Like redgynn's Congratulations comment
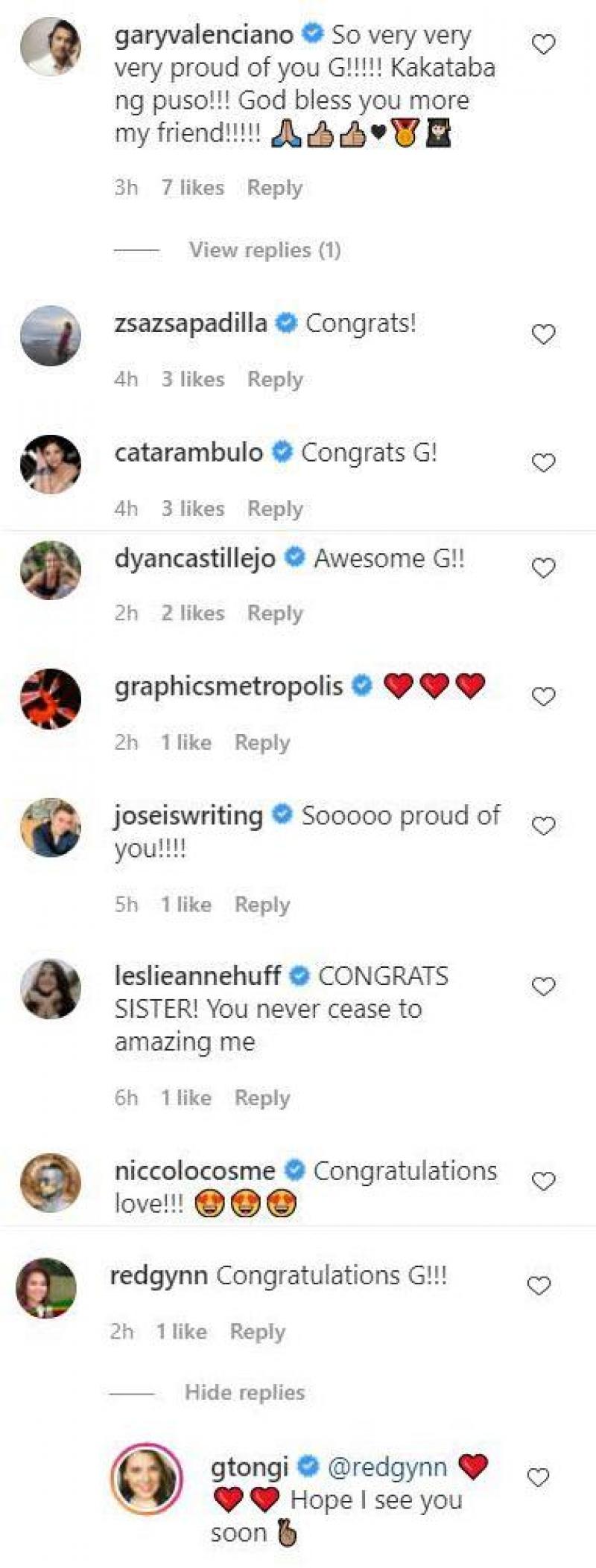Screen dimensions: 596x1568 (539, 1286)
